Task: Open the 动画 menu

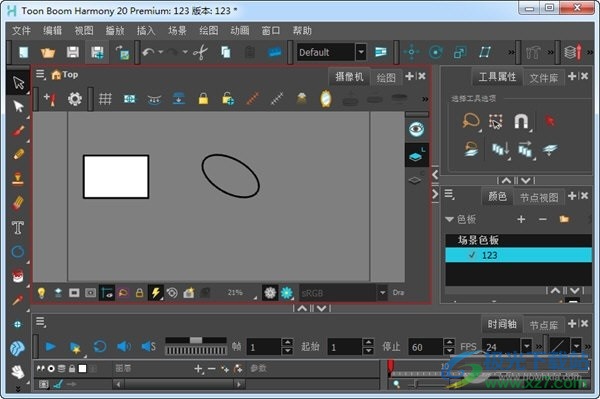Action: 240,31
